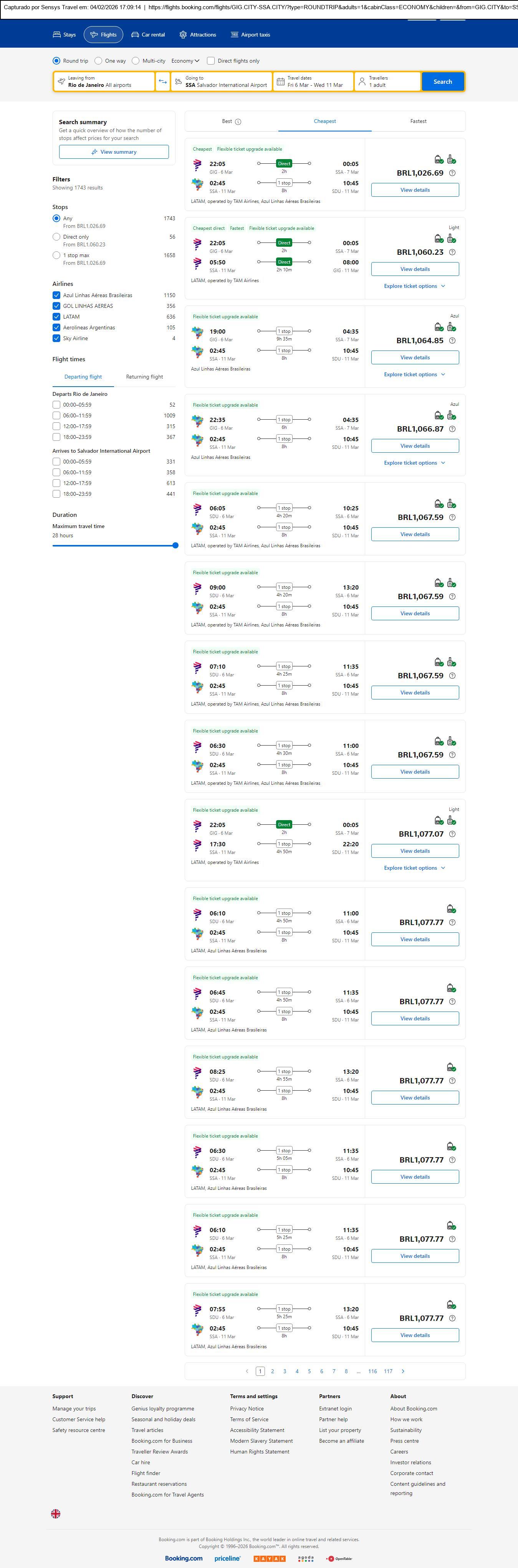Click the Maximum travel time slider handle
Viewport: 518px width, 1568px height.
point(176,545)
